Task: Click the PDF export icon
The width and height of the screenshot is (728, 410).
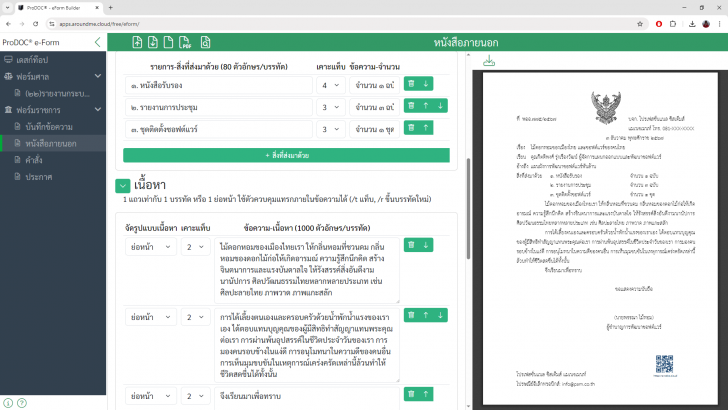Action: tap(185, 42)
